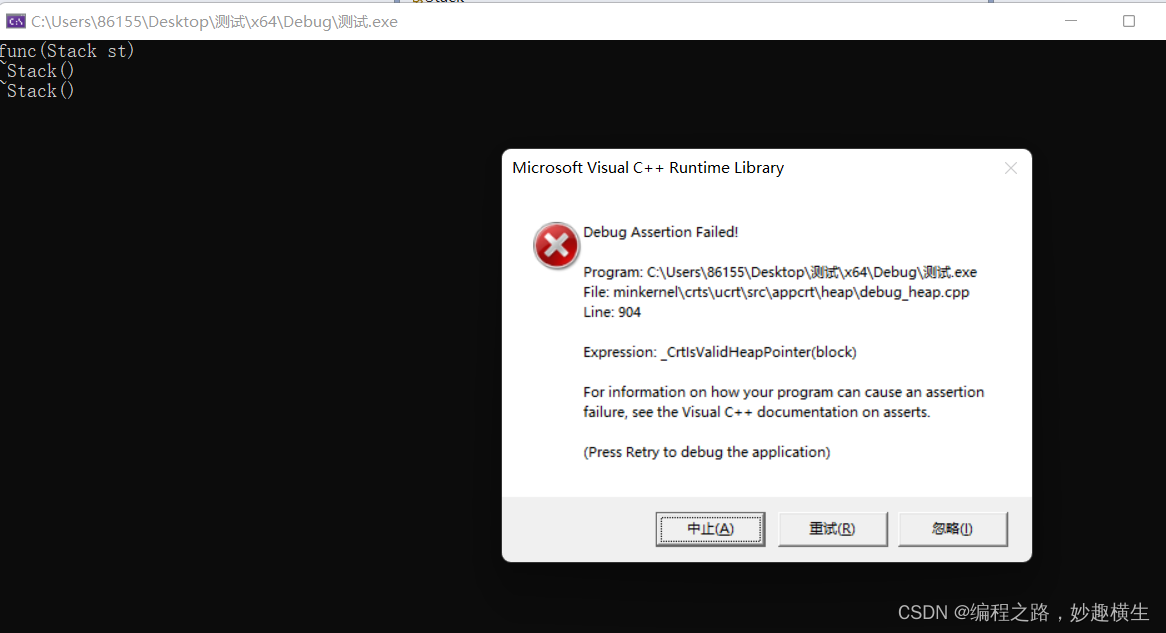Viewport: 1166px width, 633px height.
Task: Select the Debug Assertion Failed! text
Action: point(660,232)
